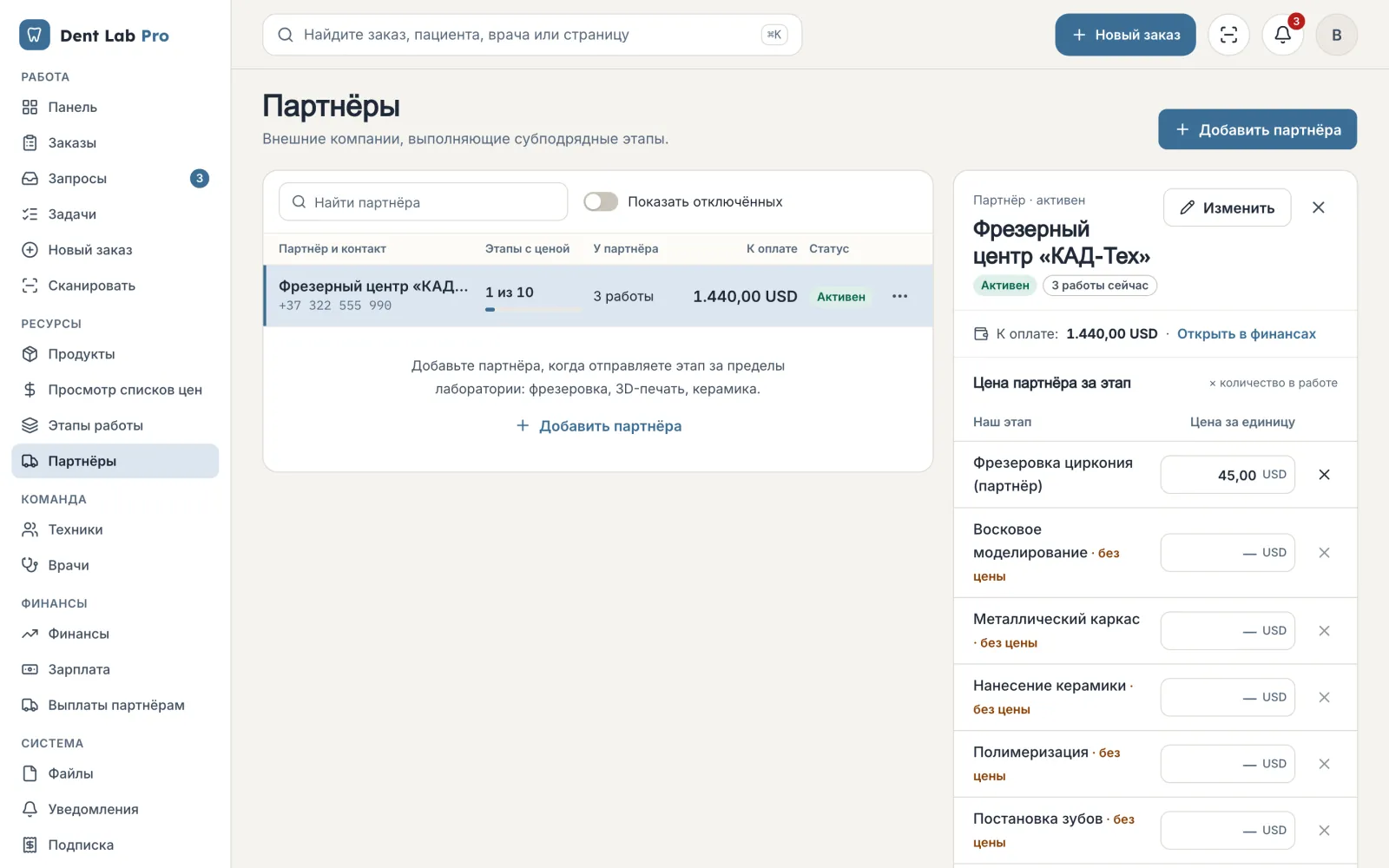The height and width of the screenshot is (868, 1389).
Task: Remove the Полимеризация stage row
Action: click(1324, 764)
